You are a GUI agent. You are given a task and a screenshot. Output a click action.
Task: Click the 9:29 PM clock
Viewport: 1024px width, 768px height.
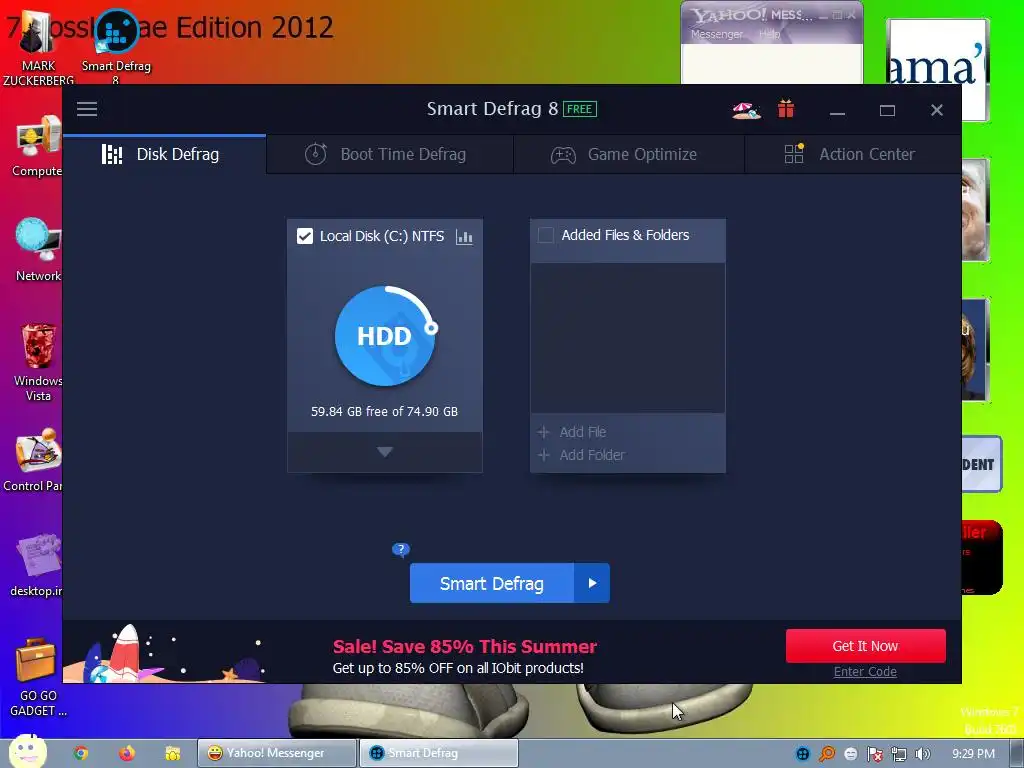[x=973, y=754]
